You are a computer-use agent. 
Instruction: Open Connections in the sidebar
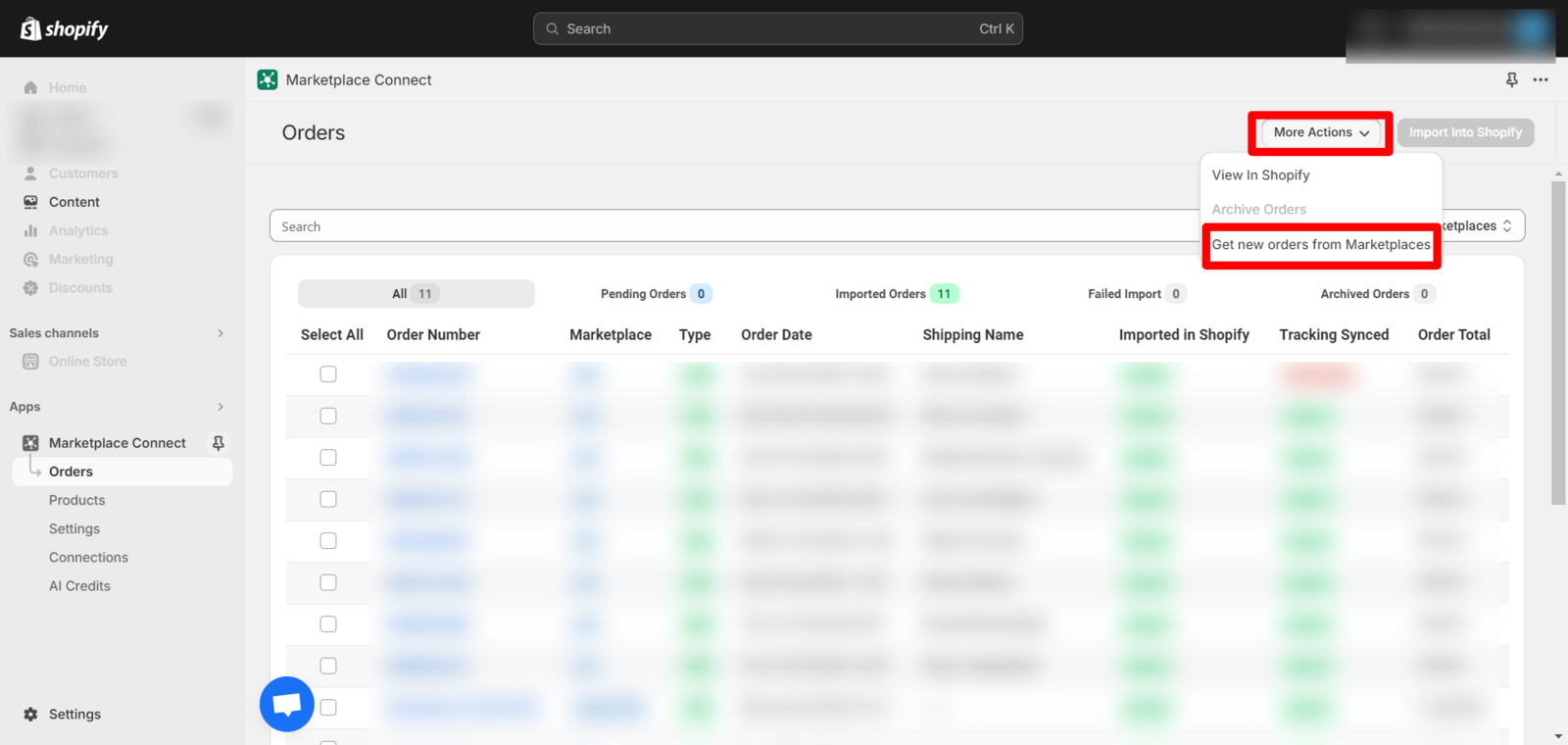(88, 557)
